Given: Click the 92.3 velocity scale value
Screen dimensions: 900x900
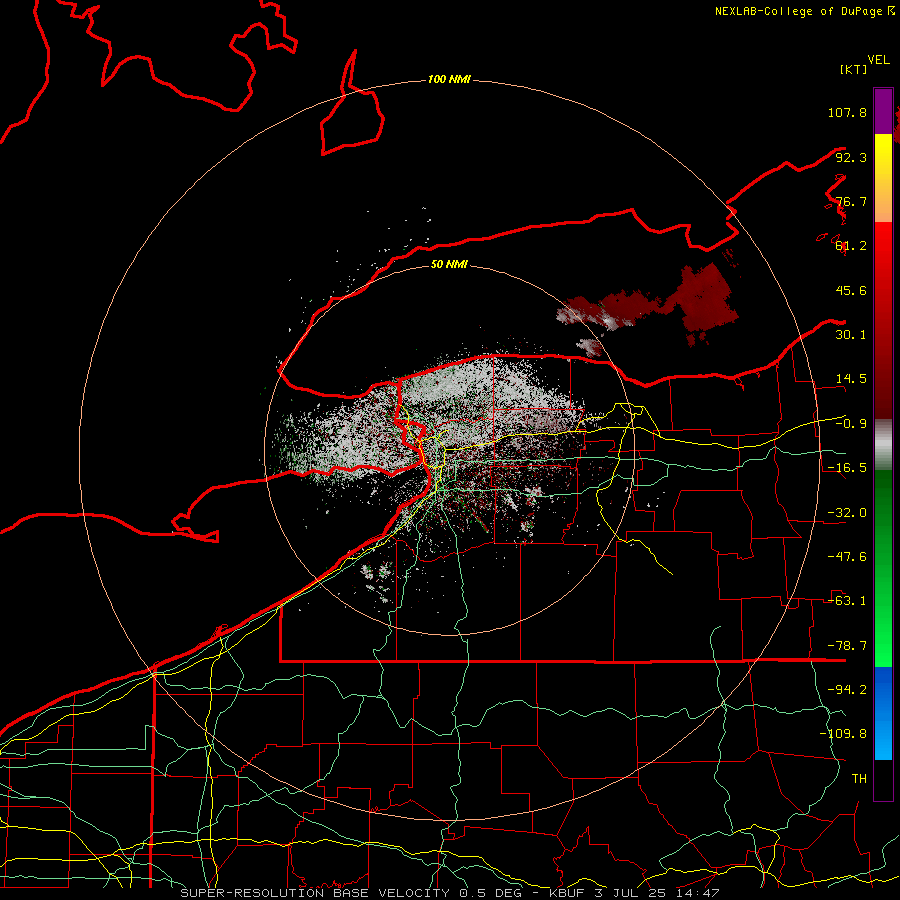Looking at the screenshot, I should (851, 157).
